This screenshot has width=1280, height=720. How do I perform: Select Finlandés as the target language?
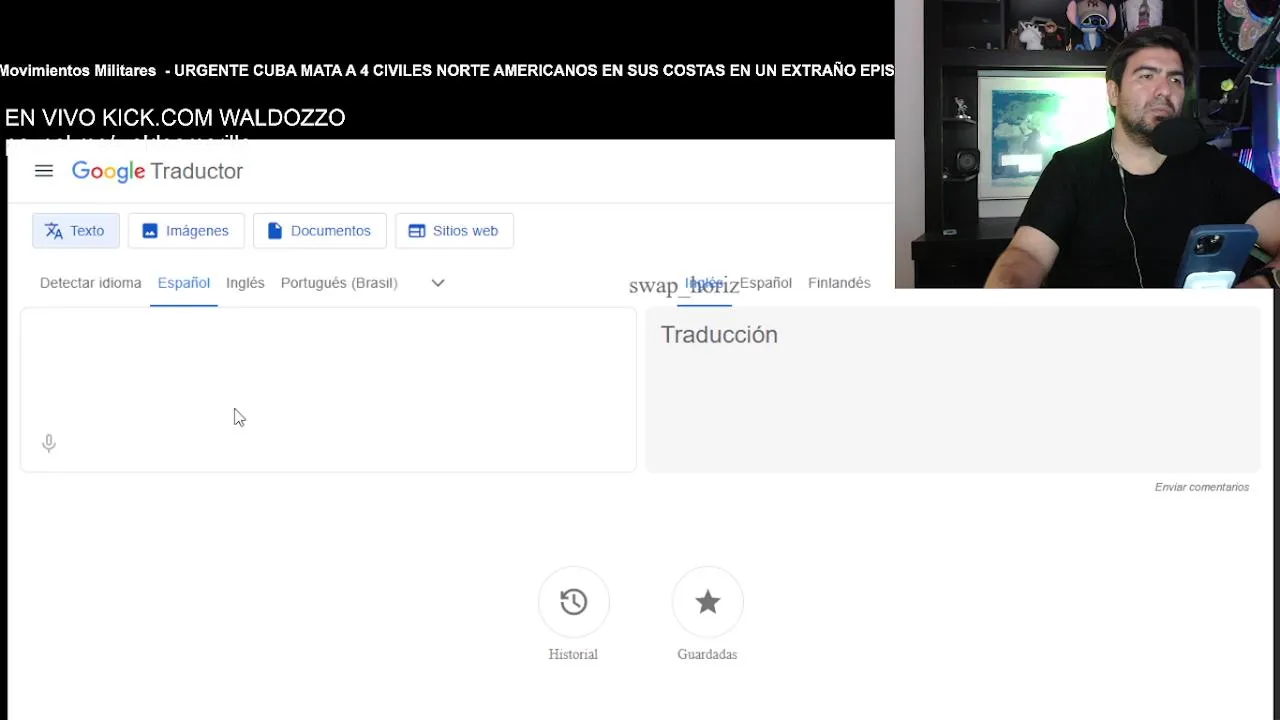tap(839, 283)
